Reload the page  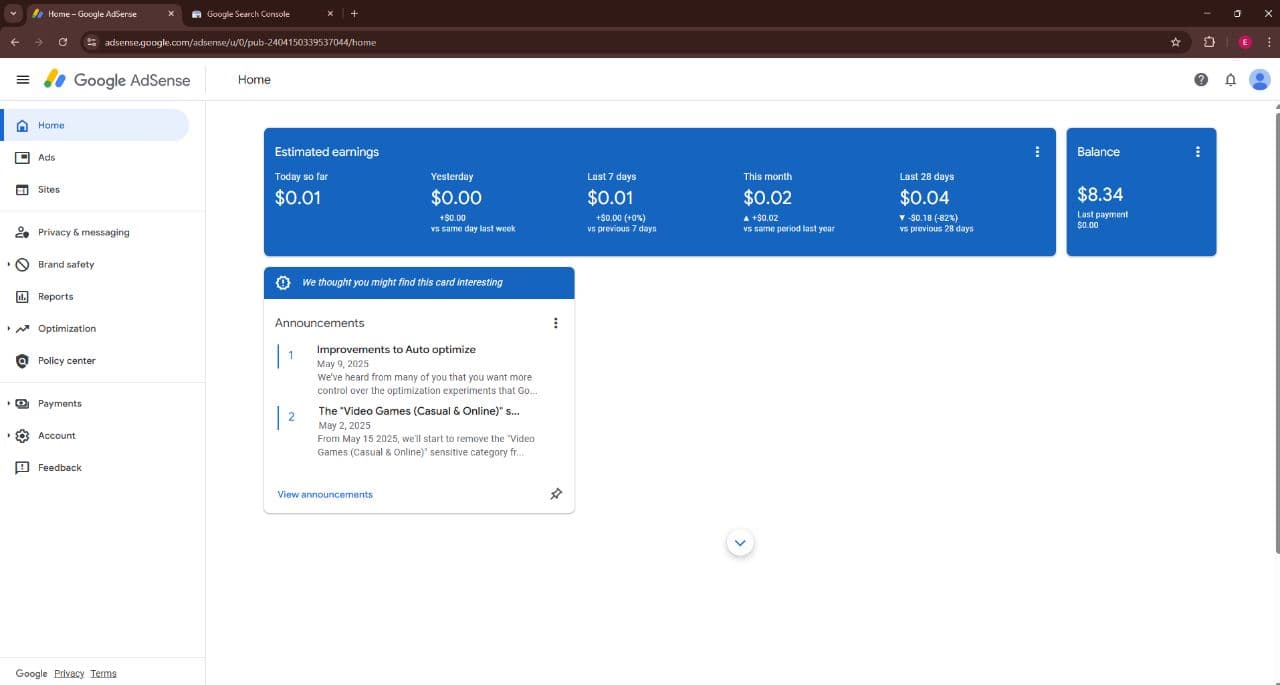pyautogui.click(x=63, y=42)
